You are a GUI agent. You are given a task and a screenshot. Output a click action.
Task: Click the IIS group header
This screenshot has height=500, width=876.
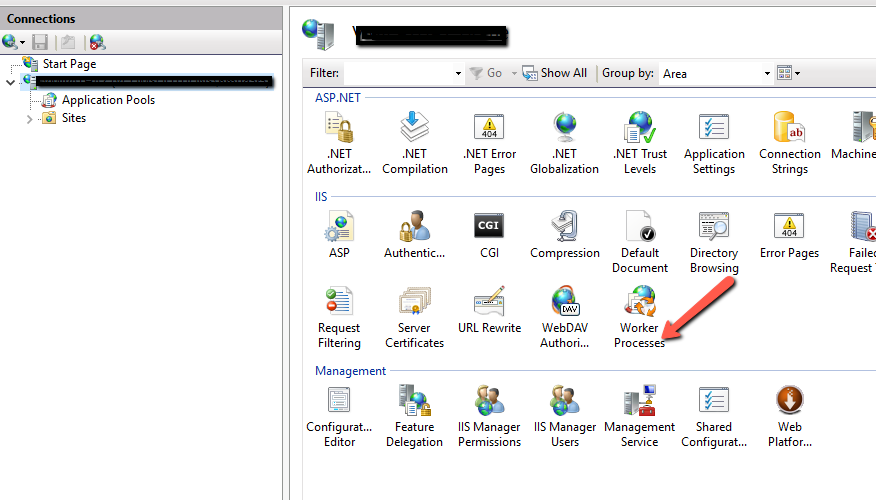pos(321,197)
